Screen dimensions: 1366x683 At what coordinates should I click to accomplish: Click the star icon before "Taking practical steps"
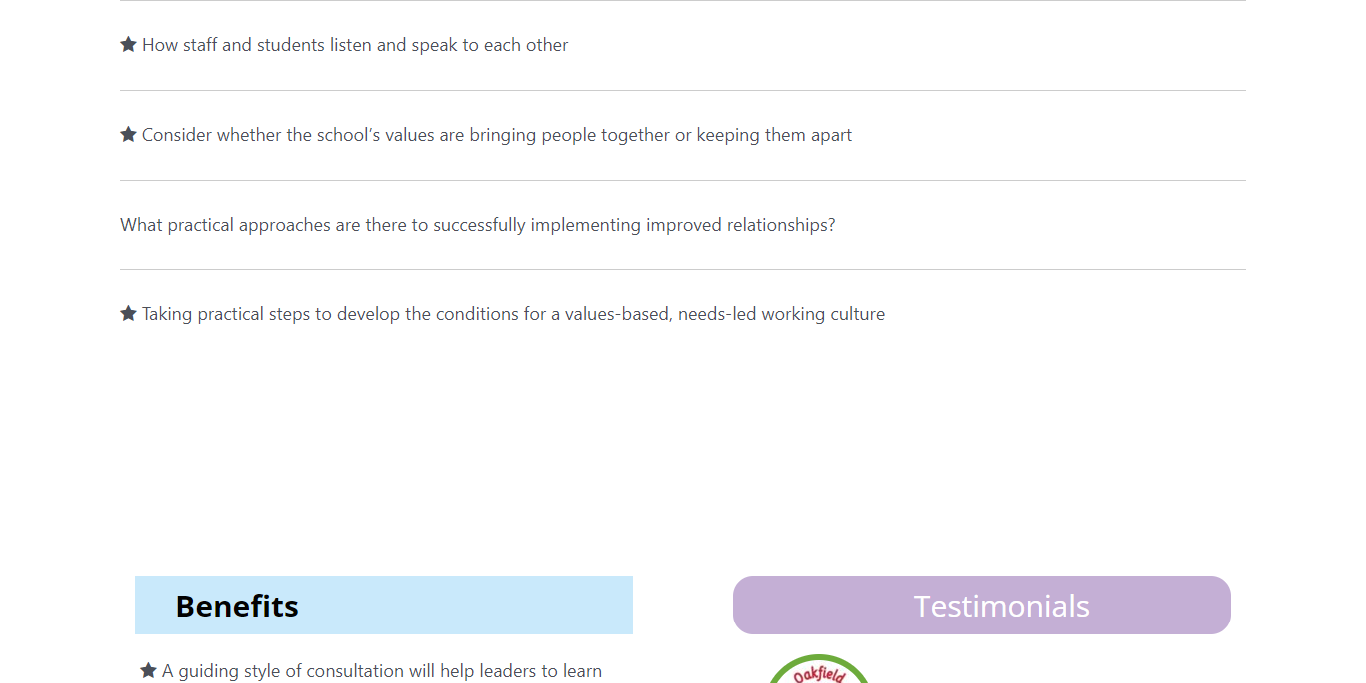point(128,314)
